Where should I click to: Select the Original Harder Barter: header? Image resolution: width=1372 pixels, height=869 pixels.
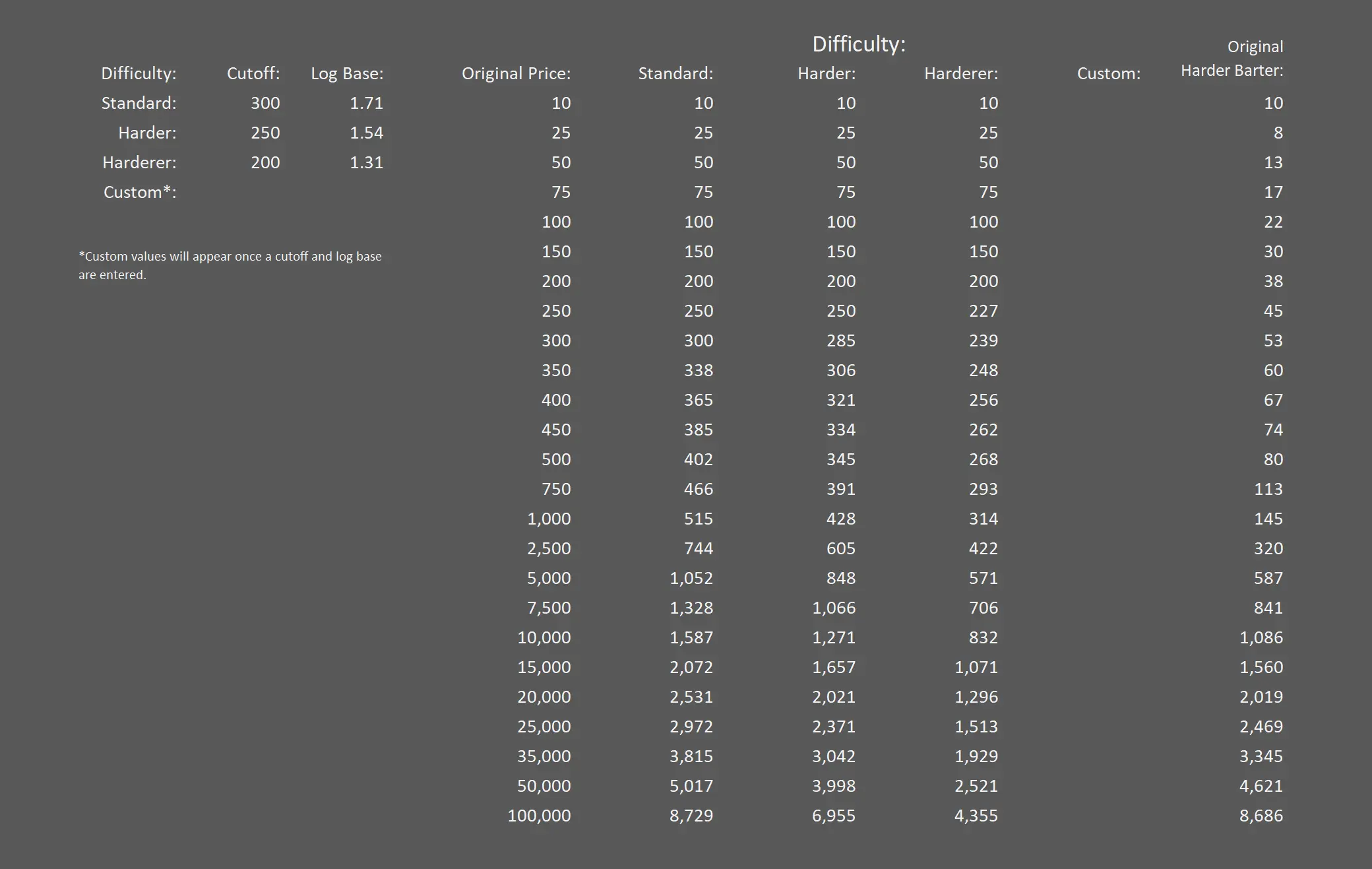pyautogui.click(x=1232, y=59)
